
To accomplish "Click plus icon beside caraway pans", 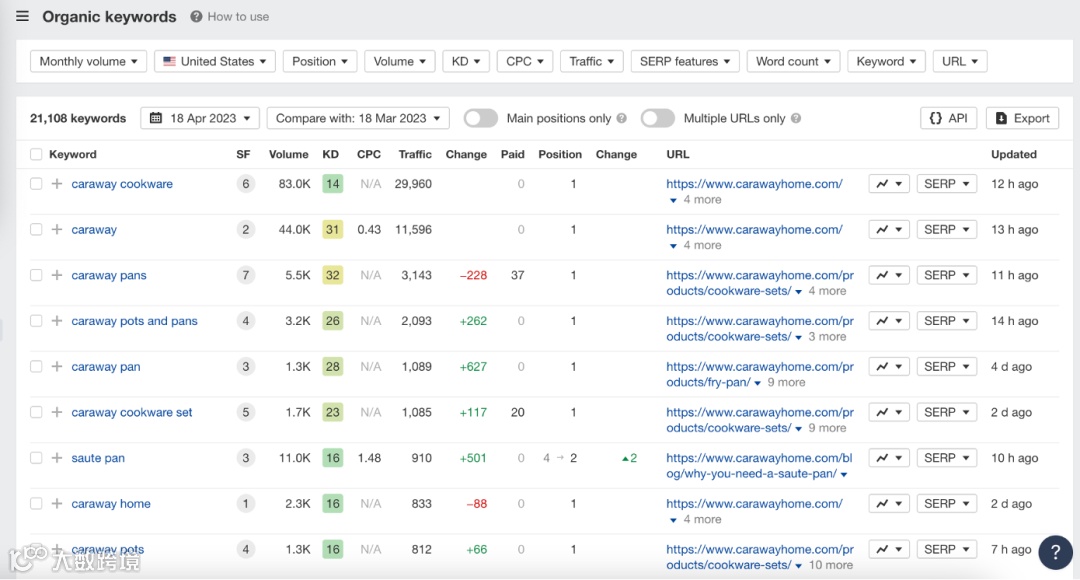I will click(56, 275).
